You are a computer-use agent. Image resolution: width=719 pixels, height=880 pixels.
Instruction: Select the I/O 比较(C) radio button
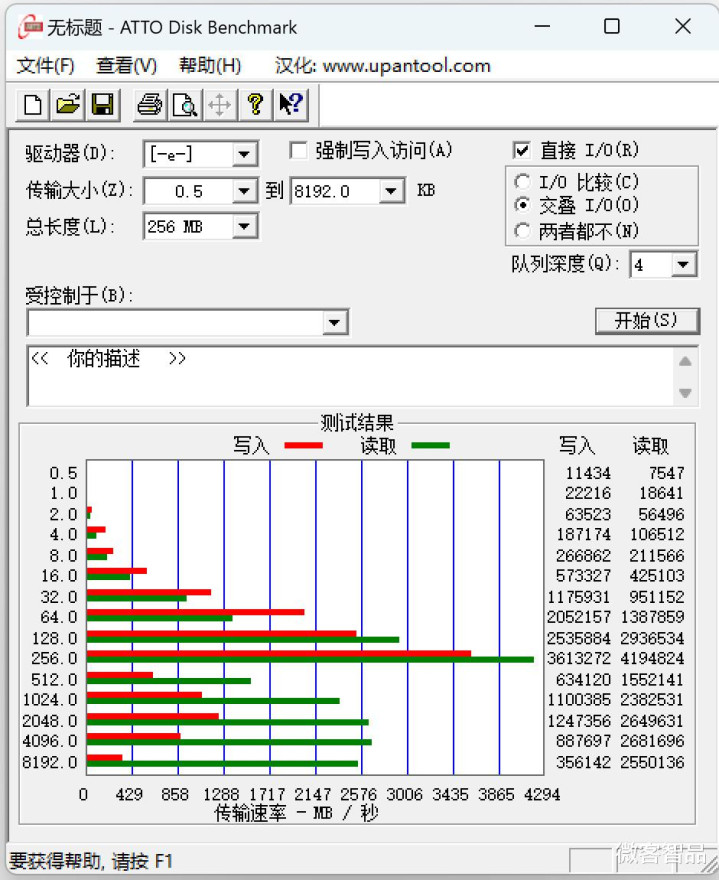tap(523, 181)
